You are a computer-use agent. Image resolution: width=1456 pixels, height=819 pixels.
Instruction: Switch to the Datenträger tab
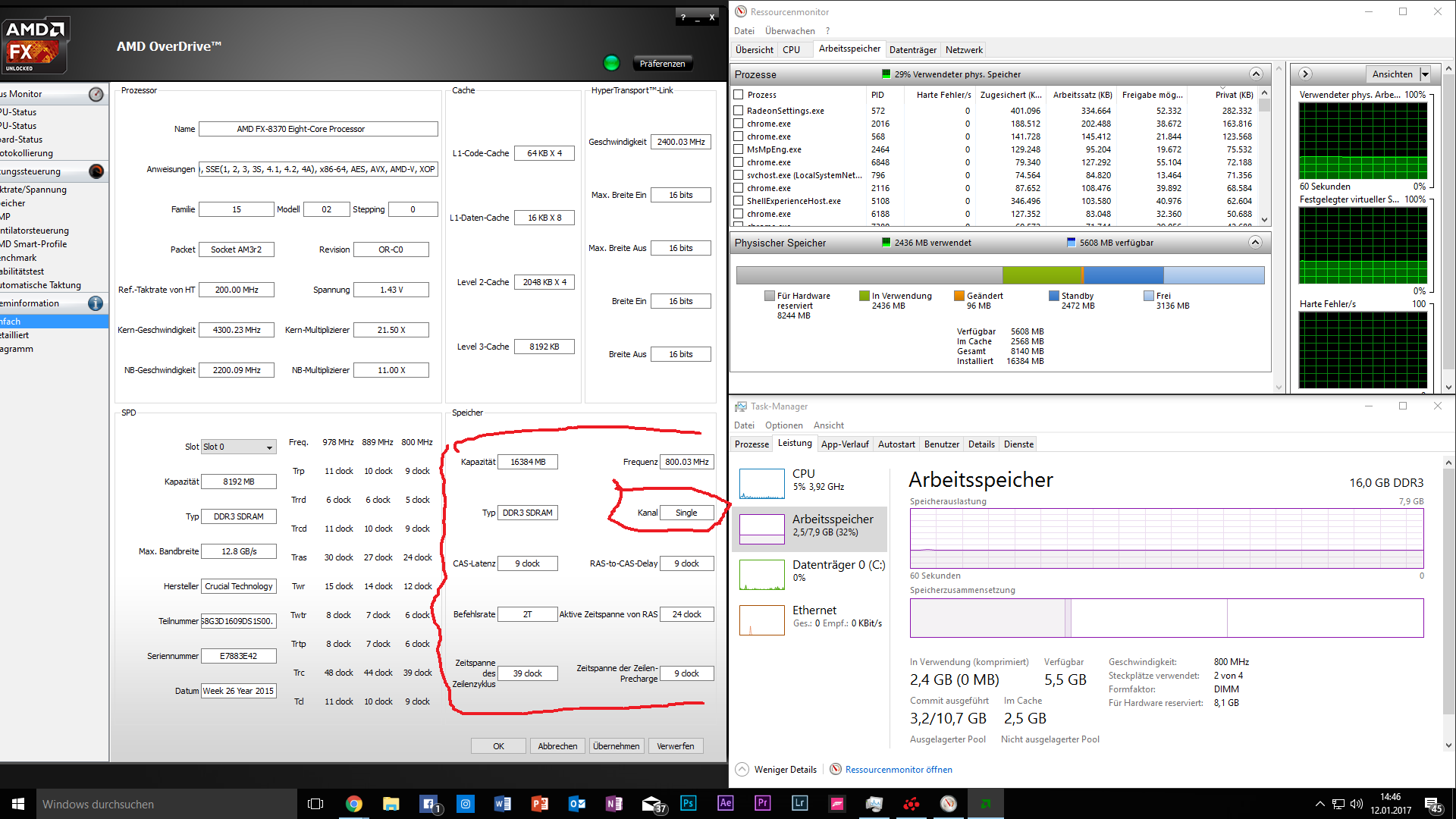(912, 50)
